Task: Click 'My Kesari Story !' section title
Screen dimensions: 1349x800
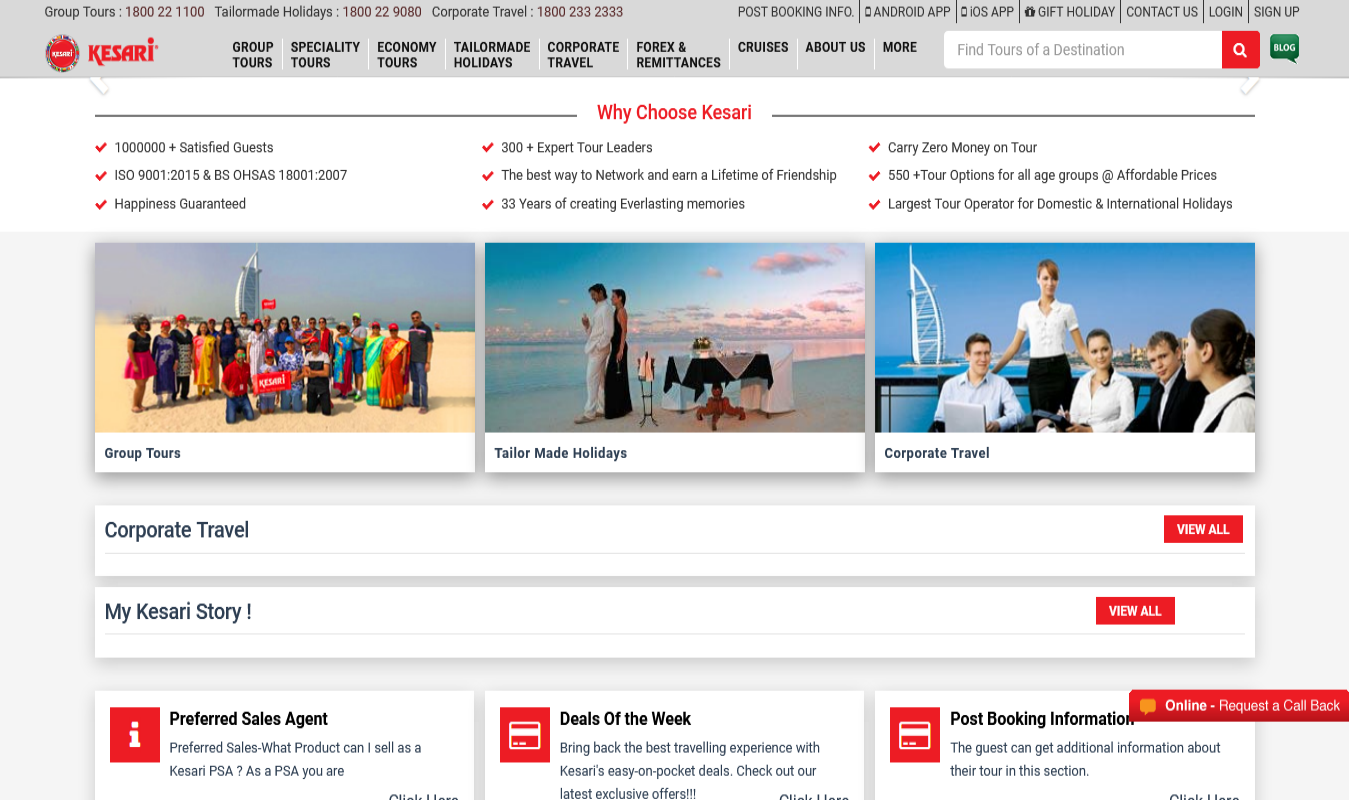Action: point(178,611)
